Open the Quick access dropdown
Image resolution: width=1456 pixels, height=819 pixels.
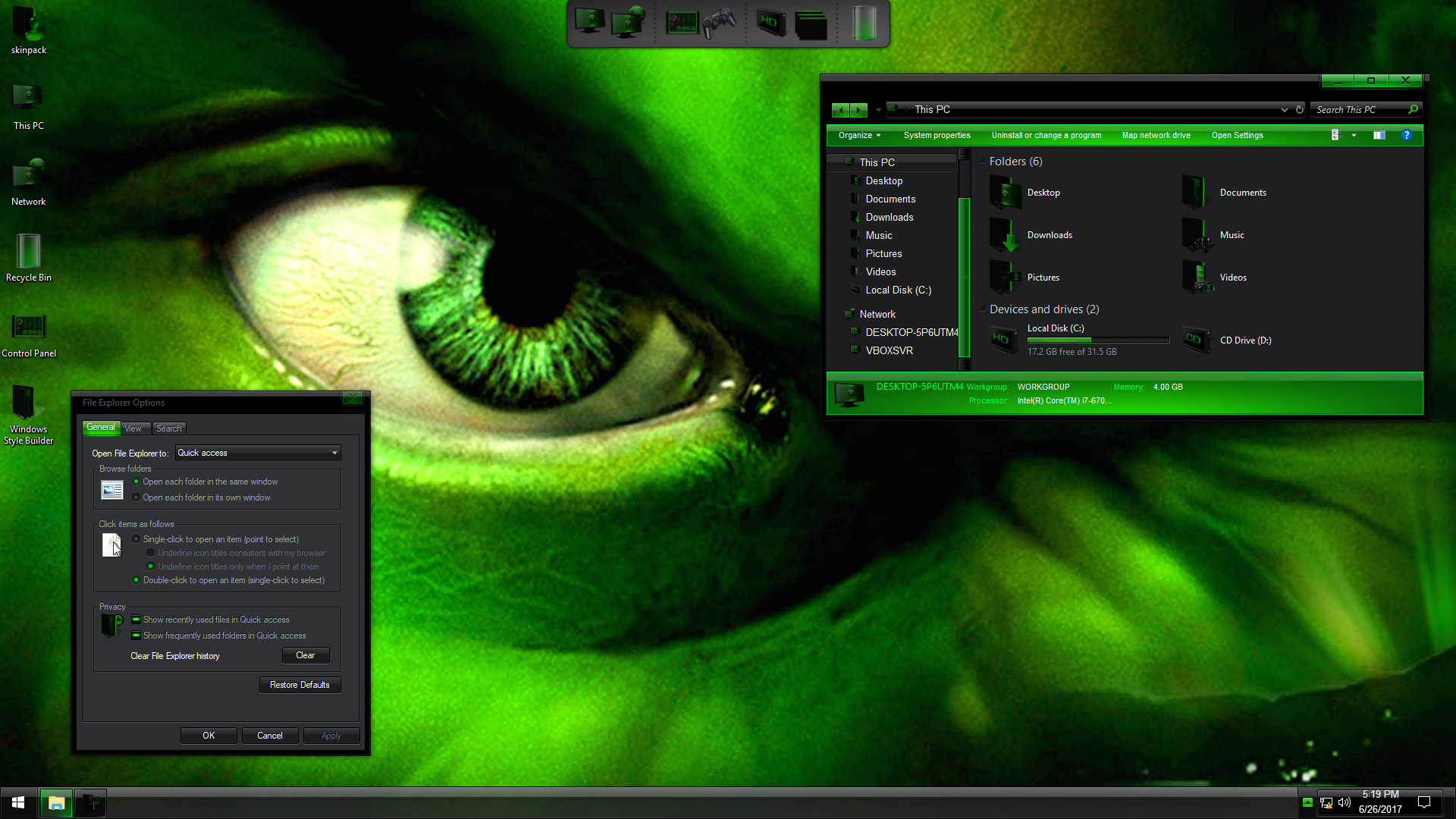(x=258, y=453)
